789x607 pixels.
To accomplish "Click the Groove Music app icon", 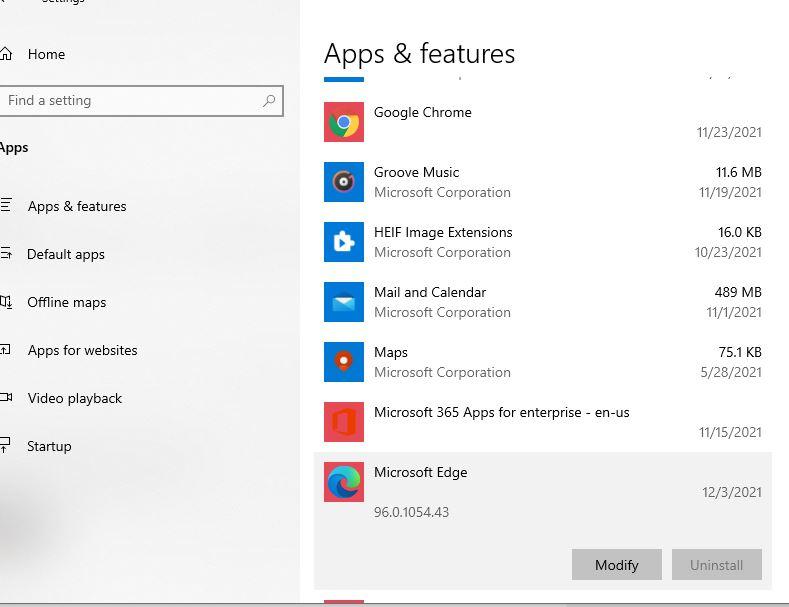I will click(x=344, y=182).
